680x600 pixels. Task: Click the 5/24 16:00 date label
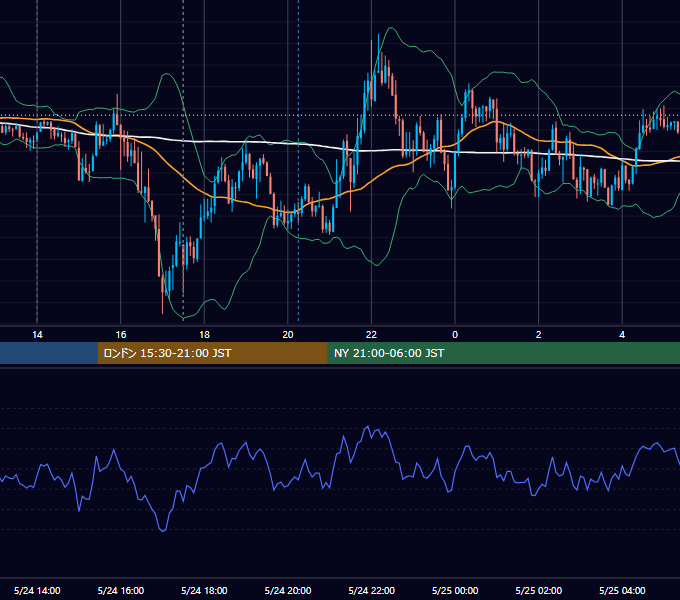pyautogui.click(x=121, y=590)
